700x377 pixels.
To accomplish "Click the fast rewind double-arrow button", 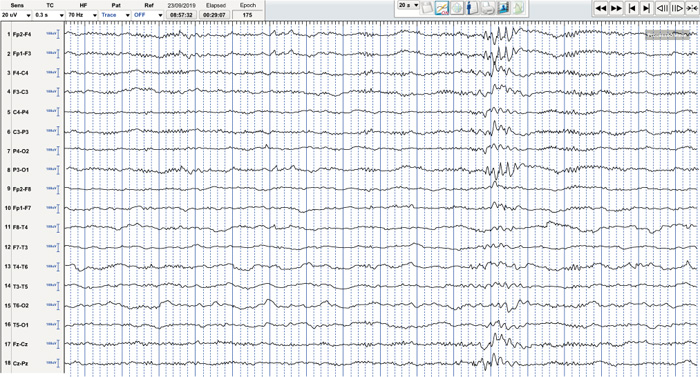I will pyautogui.click(x=601, y=8).
